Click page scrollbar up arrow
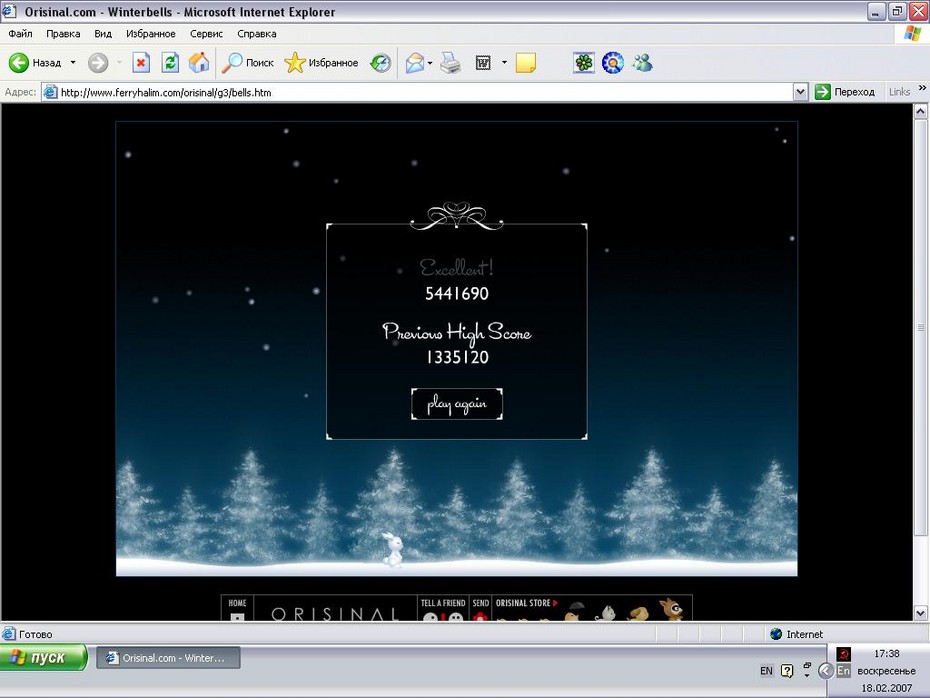930x698 pixels. point(921,111)
